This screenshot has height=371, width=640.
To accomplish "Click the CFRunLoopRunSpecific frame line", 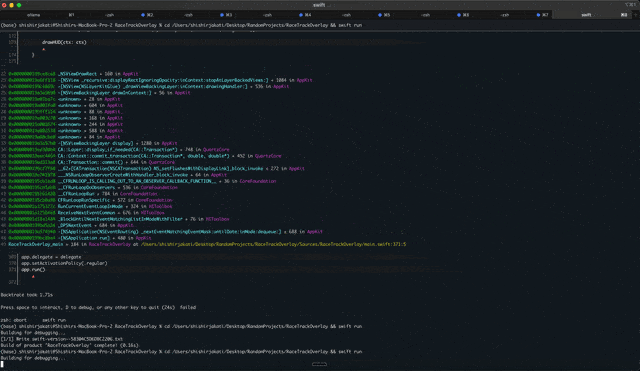I will 87,200.
